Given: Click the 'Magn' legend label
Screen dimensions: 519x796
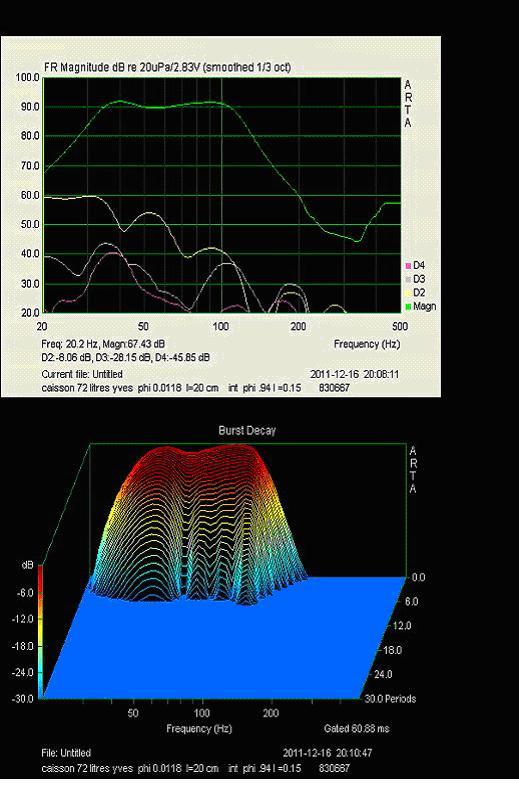Looking at the screenshot, I should [x=425, y=307].
